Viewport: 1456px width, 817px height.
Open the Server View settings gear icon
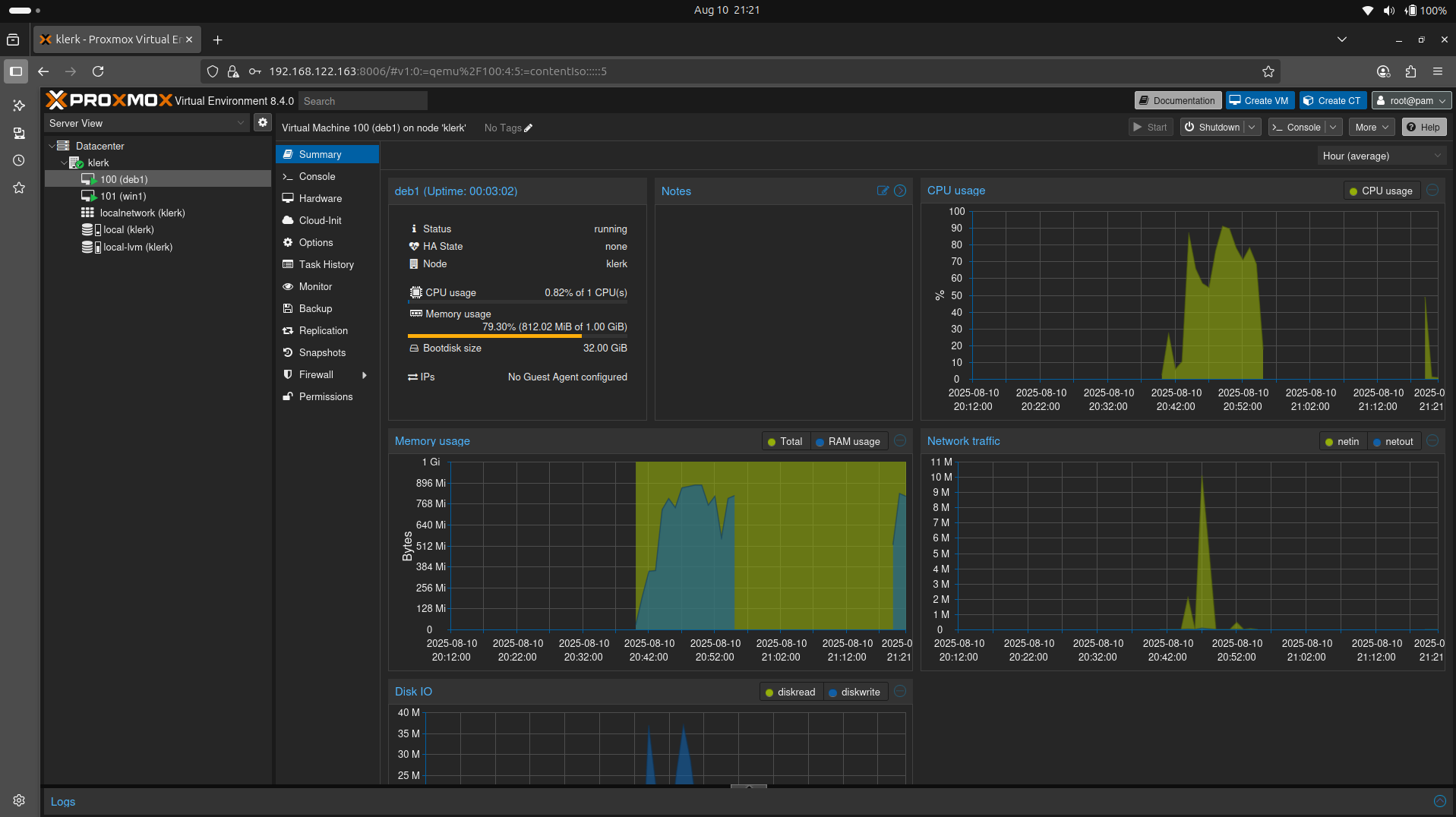262,121
